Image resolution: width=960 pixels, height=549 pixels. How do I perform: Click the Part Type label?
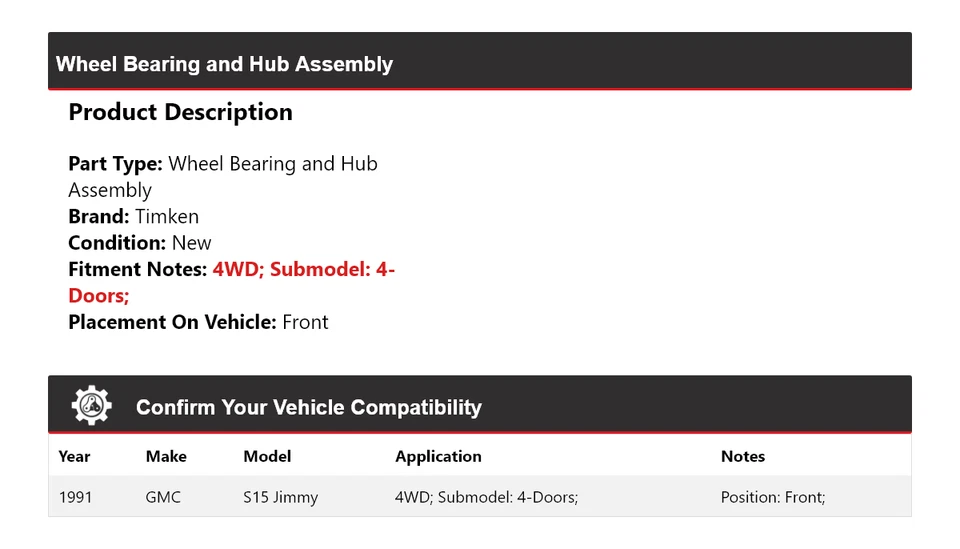click(x=115, y=164)
